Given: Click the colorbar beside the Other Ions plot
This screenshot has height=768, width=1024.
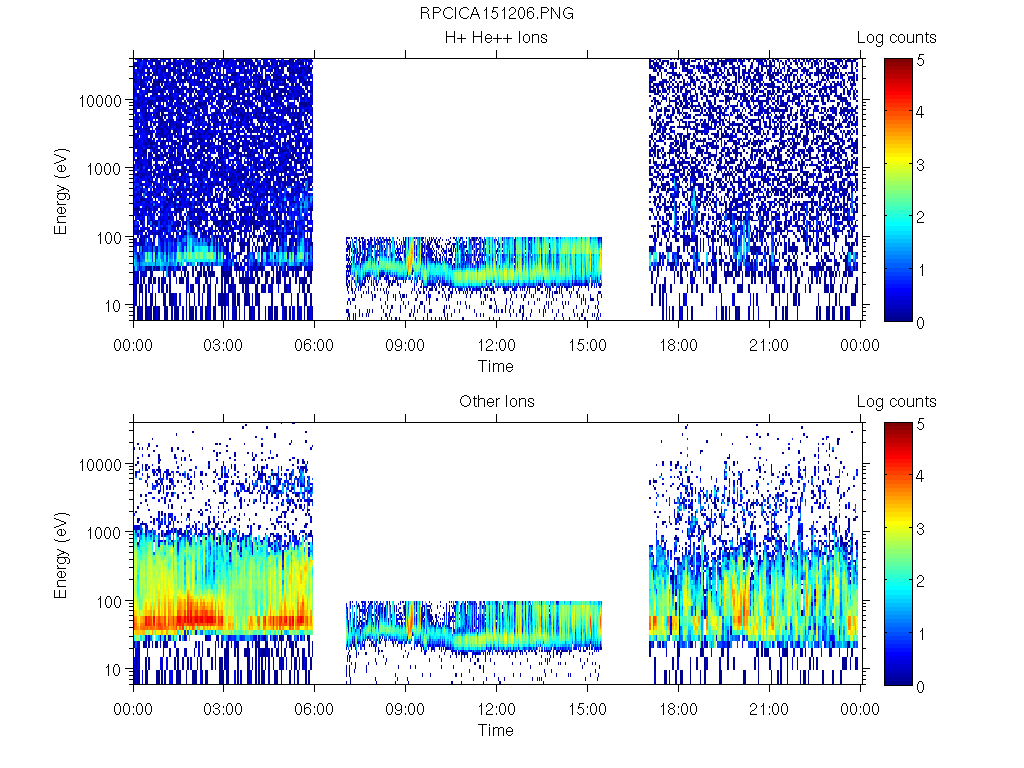Looking at the screenshot, I should pos(898,554).
